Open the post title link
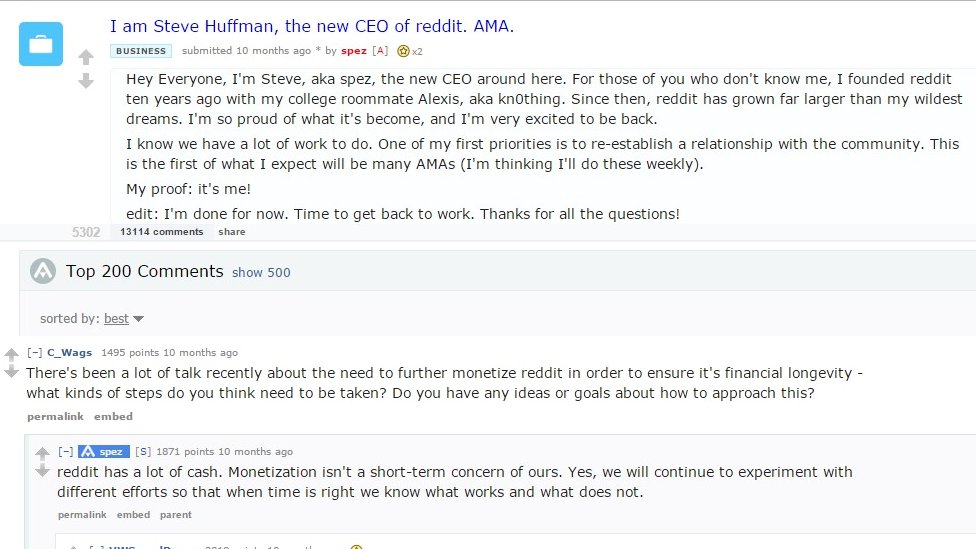This screenshot has width=976, height=549. coord(312,26)
